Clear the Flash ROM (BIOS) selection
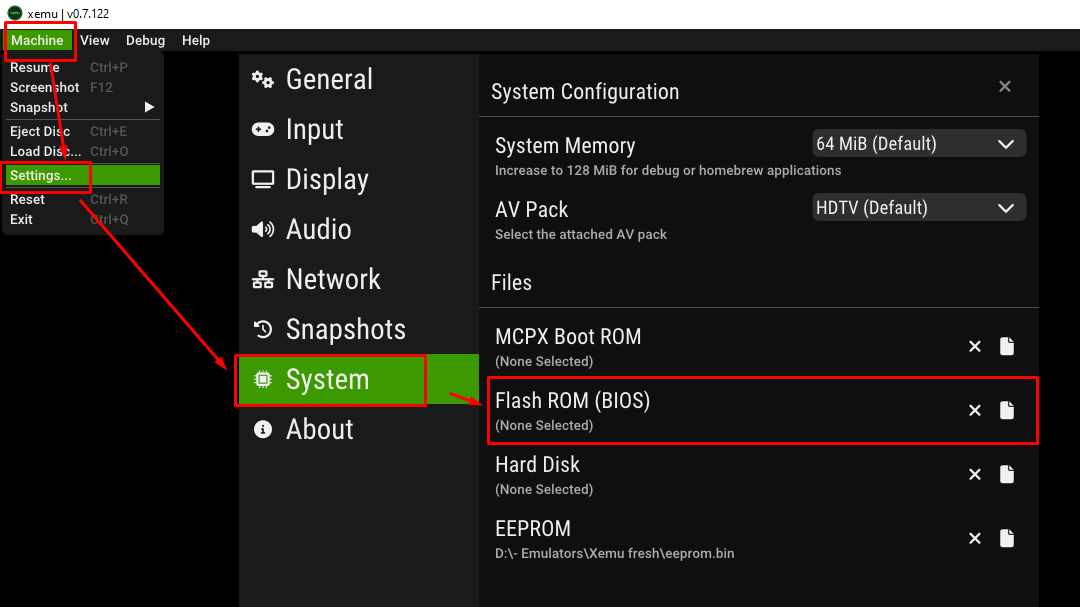Screen dimensions: 1080x607 coord(975,411)
